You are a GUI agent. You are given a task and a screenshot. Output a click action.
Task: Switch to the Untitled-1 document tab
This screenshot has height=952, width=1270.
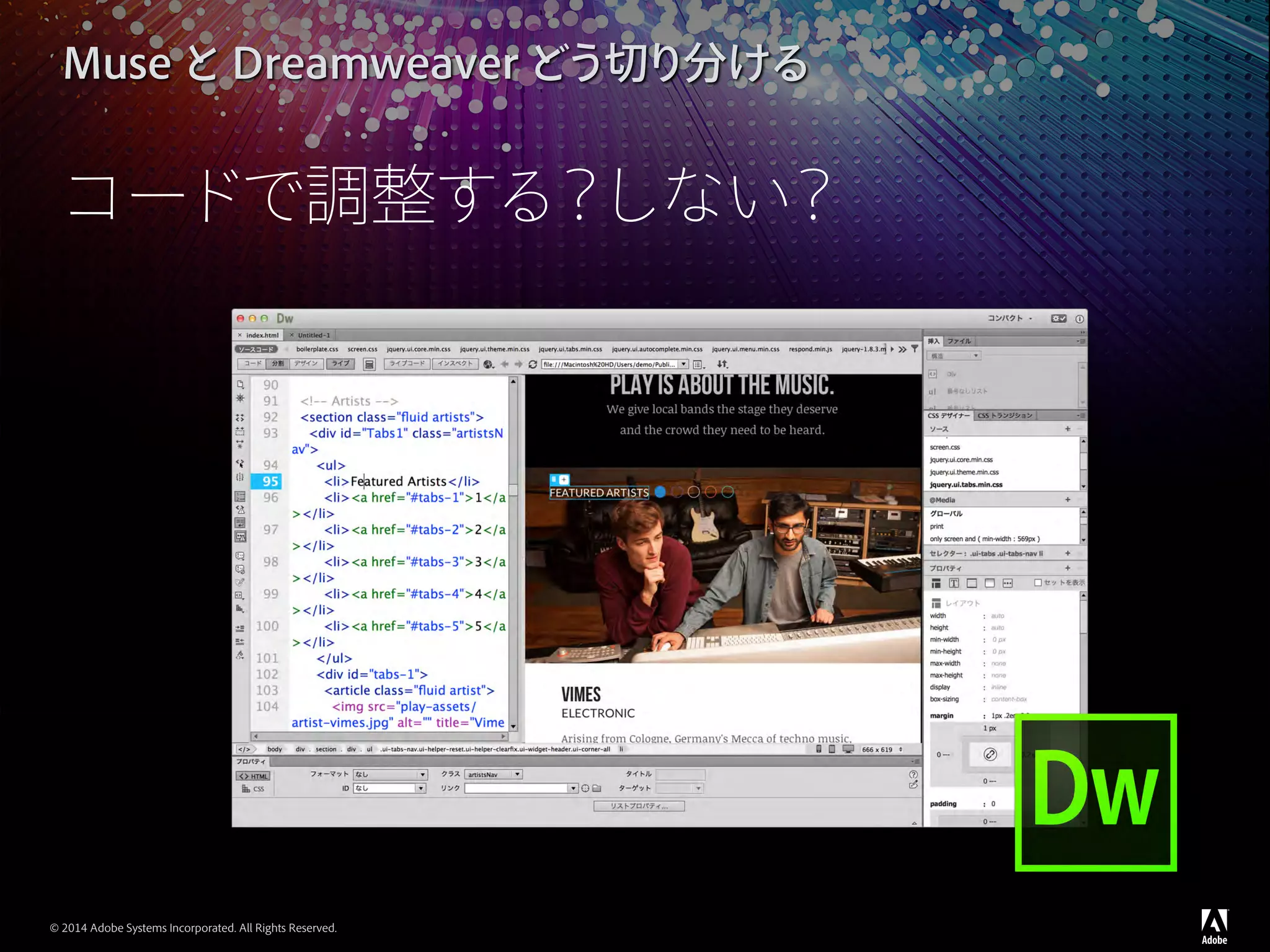(x=310, y=335)
